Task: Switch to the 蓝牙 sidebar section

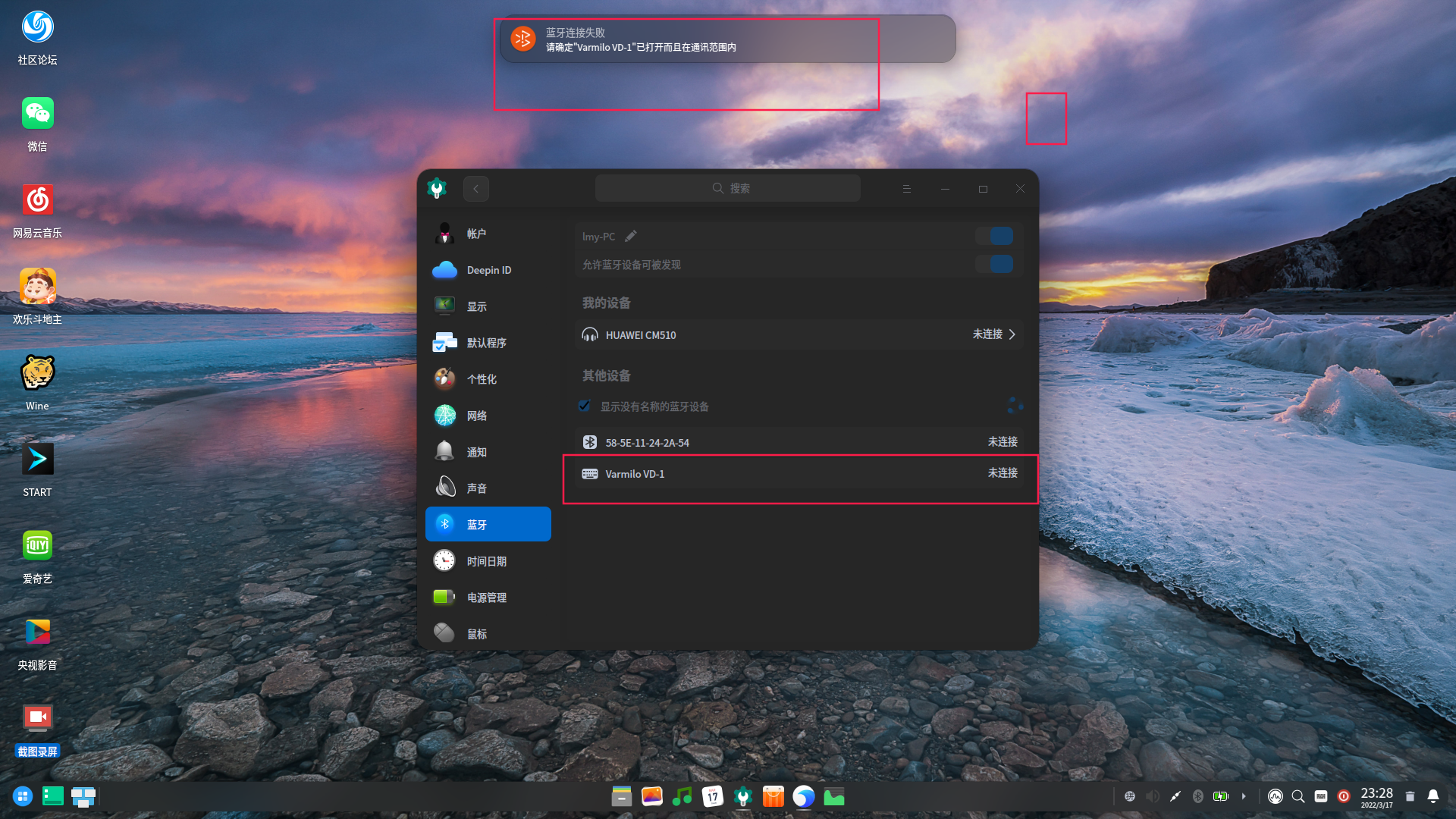Action: (x=477, y=523)
